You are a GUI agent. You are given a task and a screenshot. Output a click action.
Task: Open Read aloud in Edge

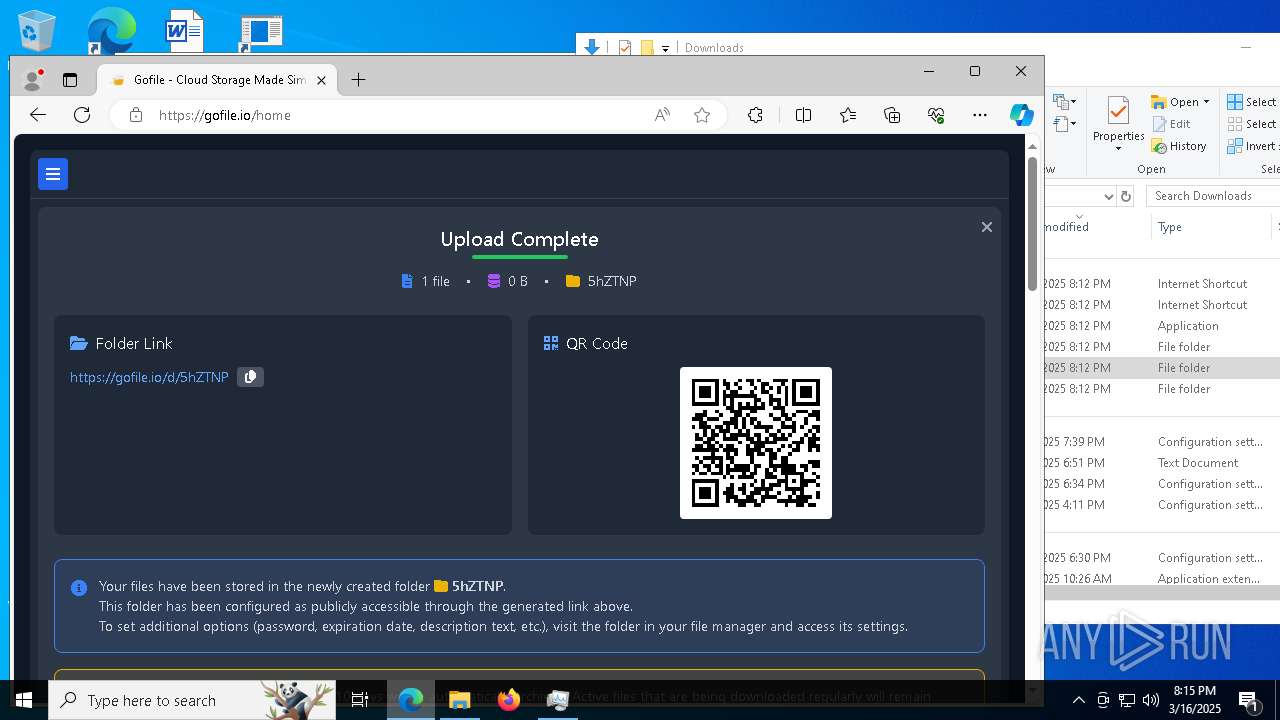(x=662, y=115)
